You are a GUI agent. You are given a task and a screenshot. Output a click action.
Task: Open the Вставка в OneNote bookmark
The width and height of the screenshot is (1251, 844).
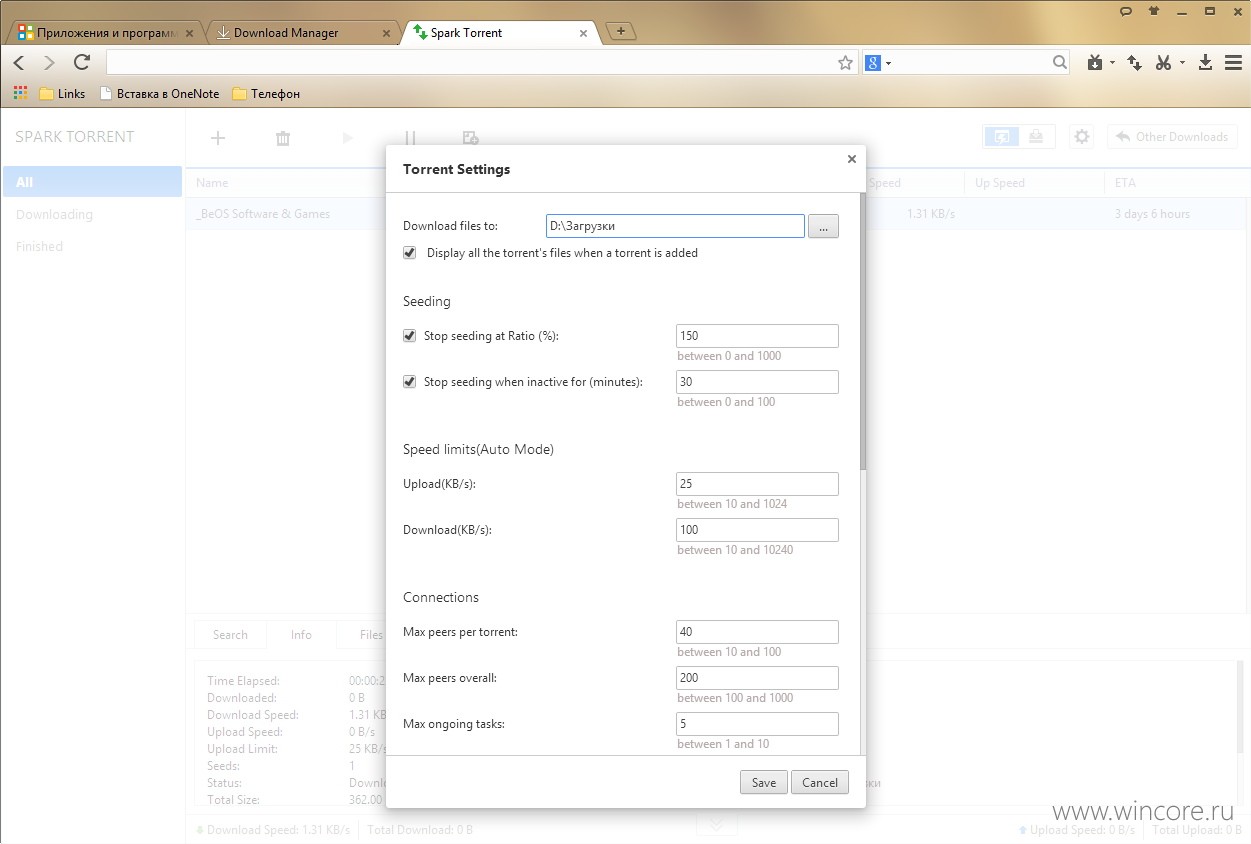159,93
